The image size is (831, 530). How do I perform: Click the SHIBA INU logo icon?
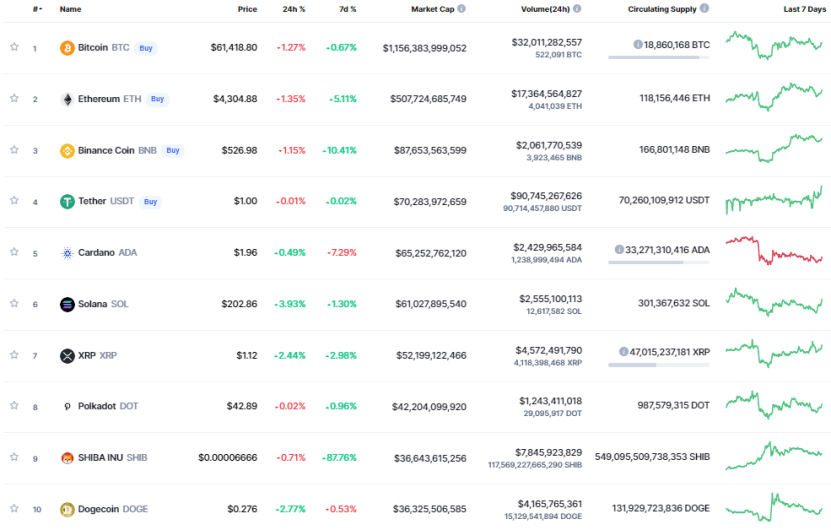(67, 458)
